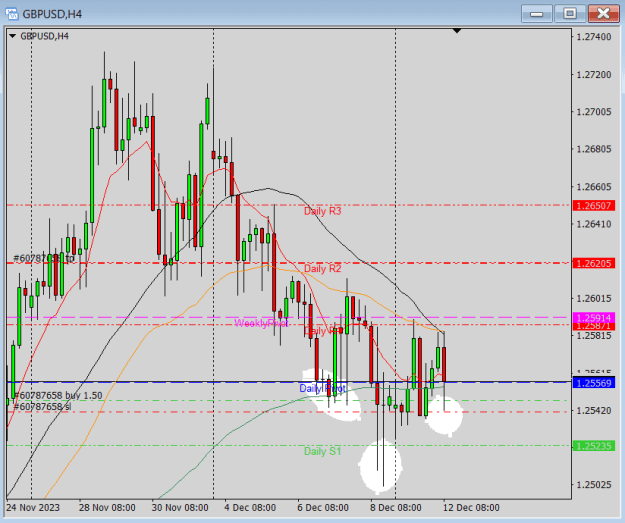The height and width of the screenshot is (523, 625).
Task: Close the GBPUSD,H4 chart window
Action: tap(603, 14)
